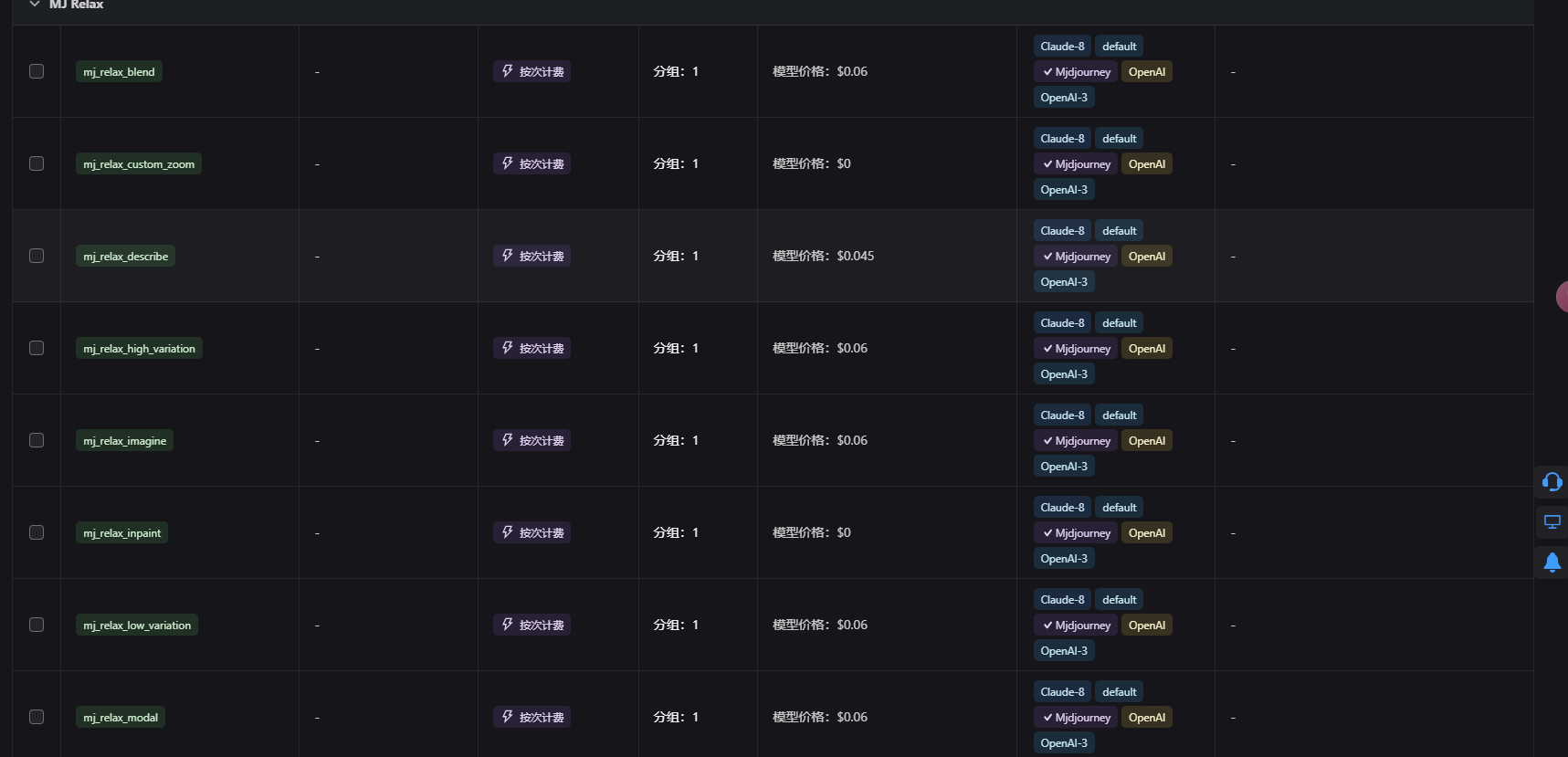Select the checkbox next to mj_relax_modal

(37, 717)
